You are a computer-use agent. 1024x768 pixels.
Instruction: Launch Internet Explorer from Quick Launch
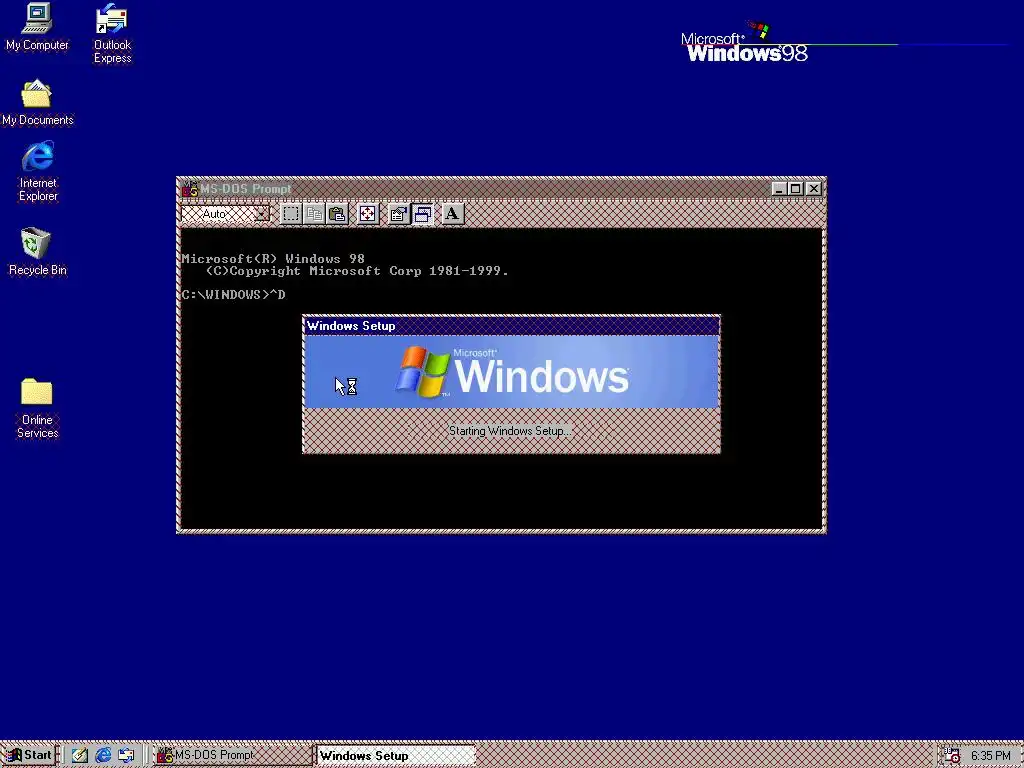[103, 756]
